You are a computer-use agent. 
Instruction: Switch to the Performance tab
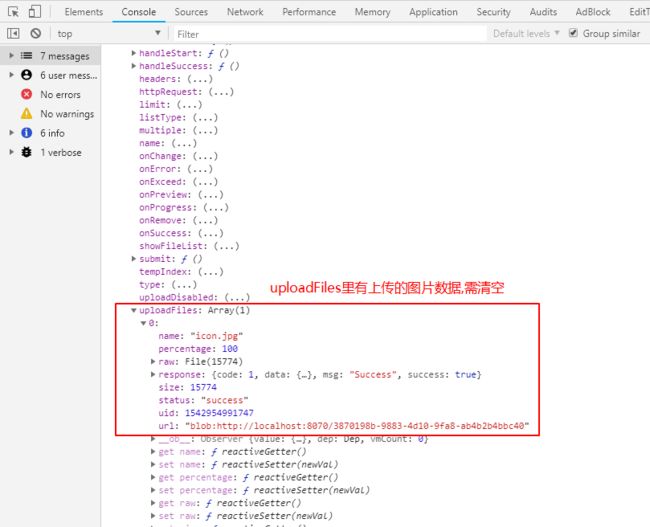[309, 12]
